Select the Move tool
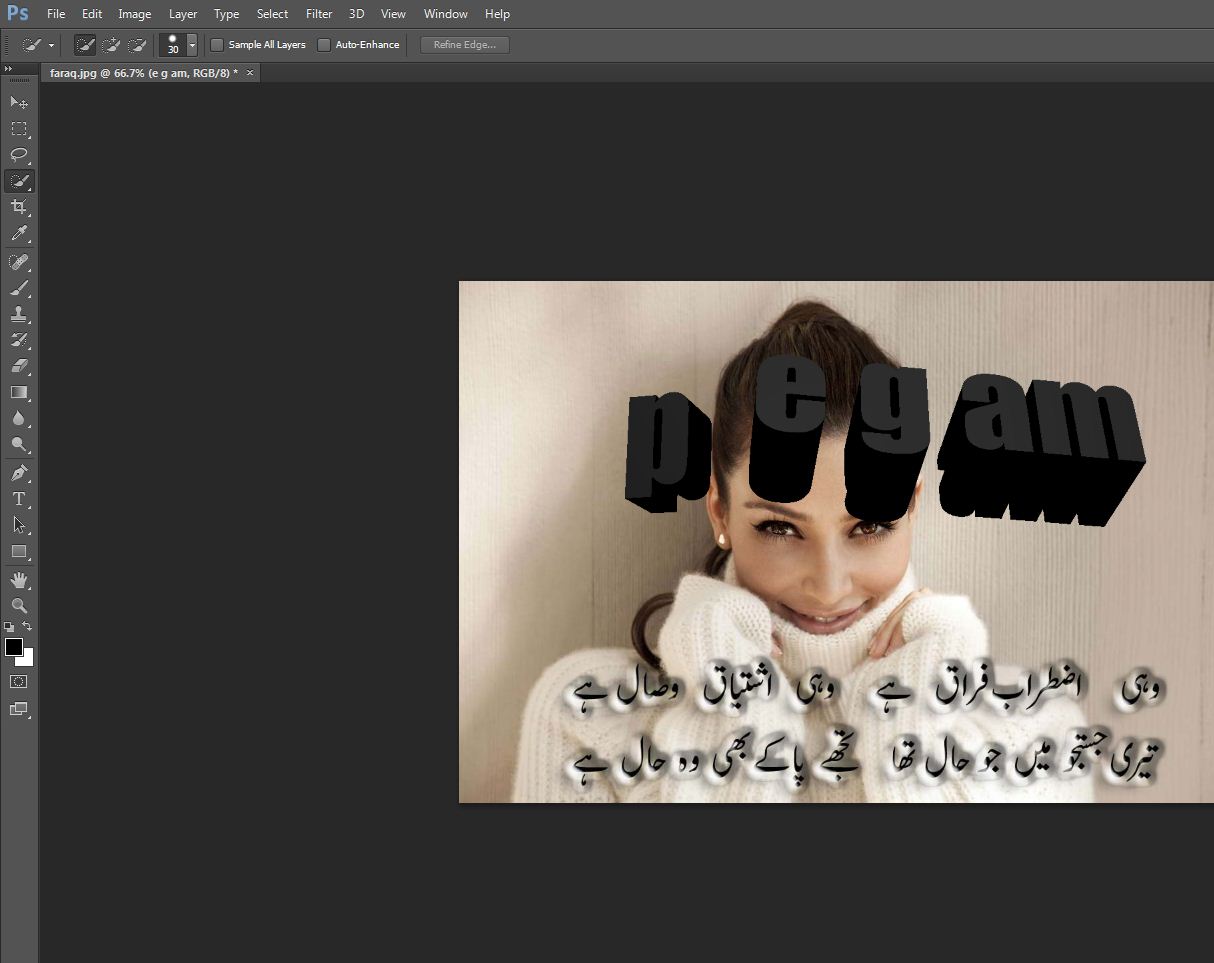Viewport: 1214px width, 963px height. [19, 103]
